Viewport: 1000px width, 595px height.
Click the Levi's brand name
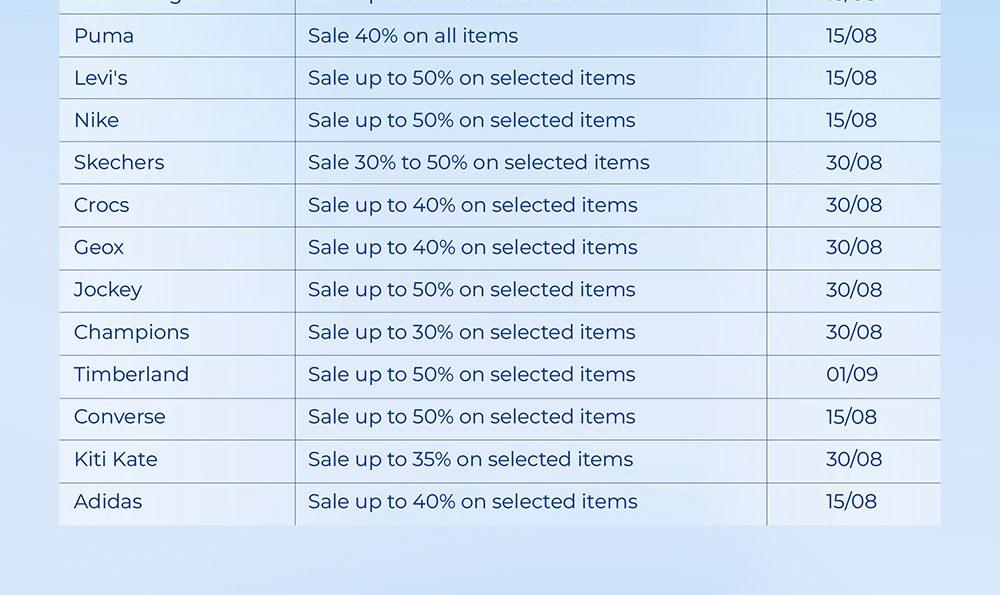[x=101, y=78]
